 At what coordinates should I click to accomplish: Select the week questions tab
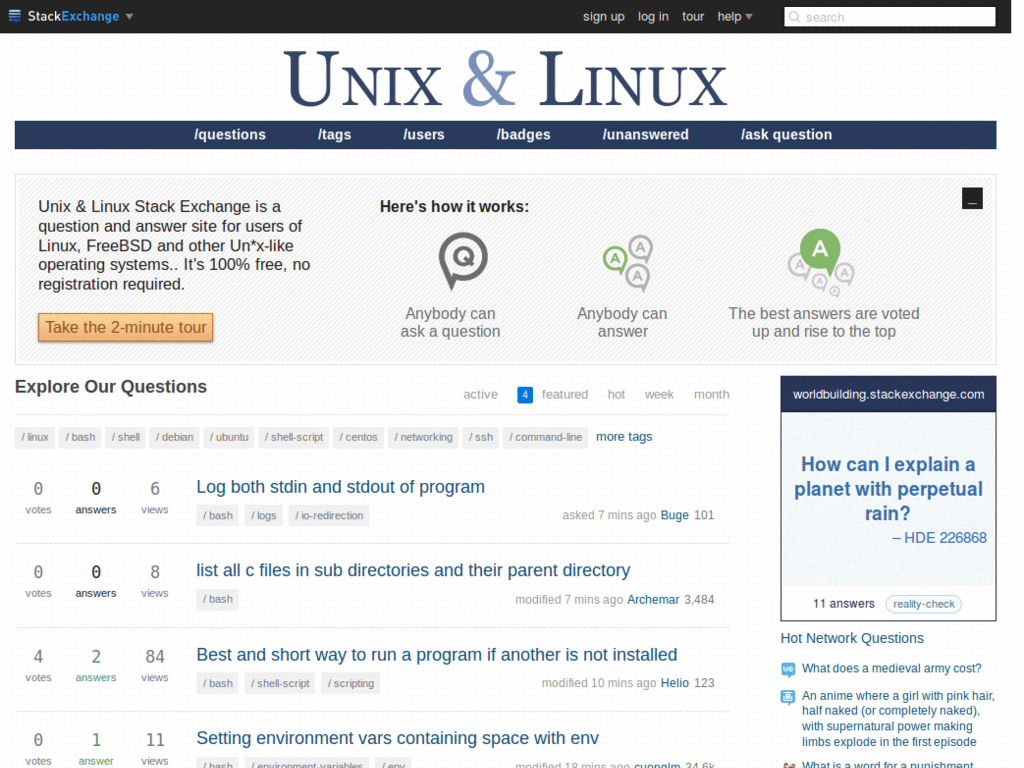659,394
